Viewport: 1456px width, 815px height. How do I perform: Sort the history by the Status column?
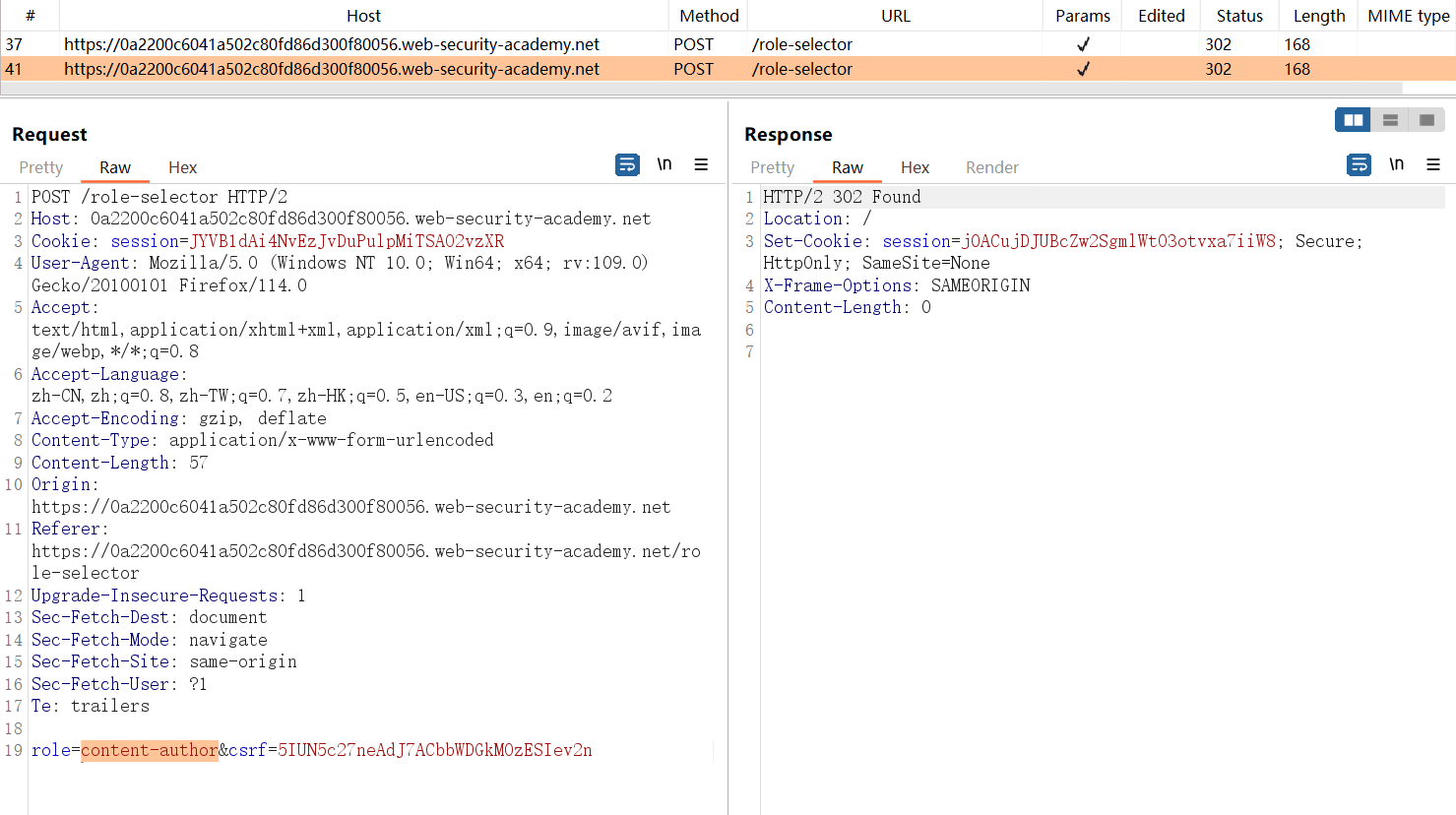(1238, 16)
